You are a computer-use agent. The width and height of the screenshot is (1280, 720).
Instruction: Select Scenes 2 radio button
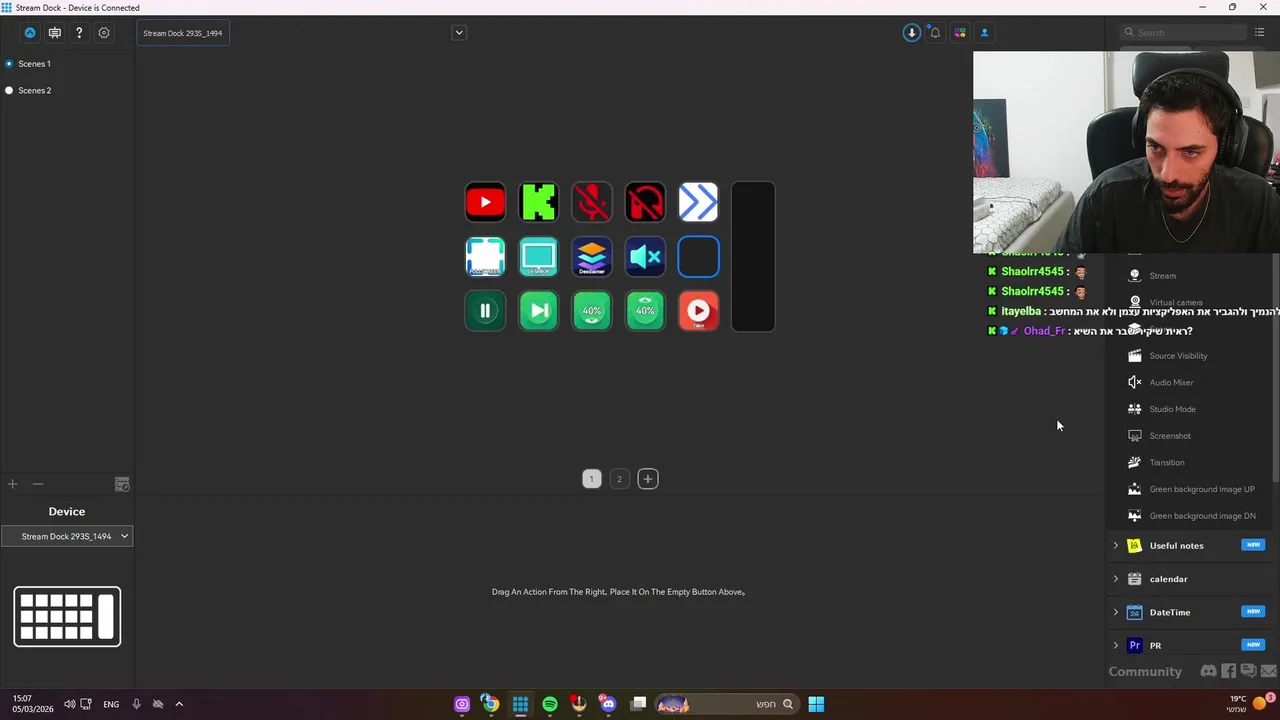(x=9, y=90)
